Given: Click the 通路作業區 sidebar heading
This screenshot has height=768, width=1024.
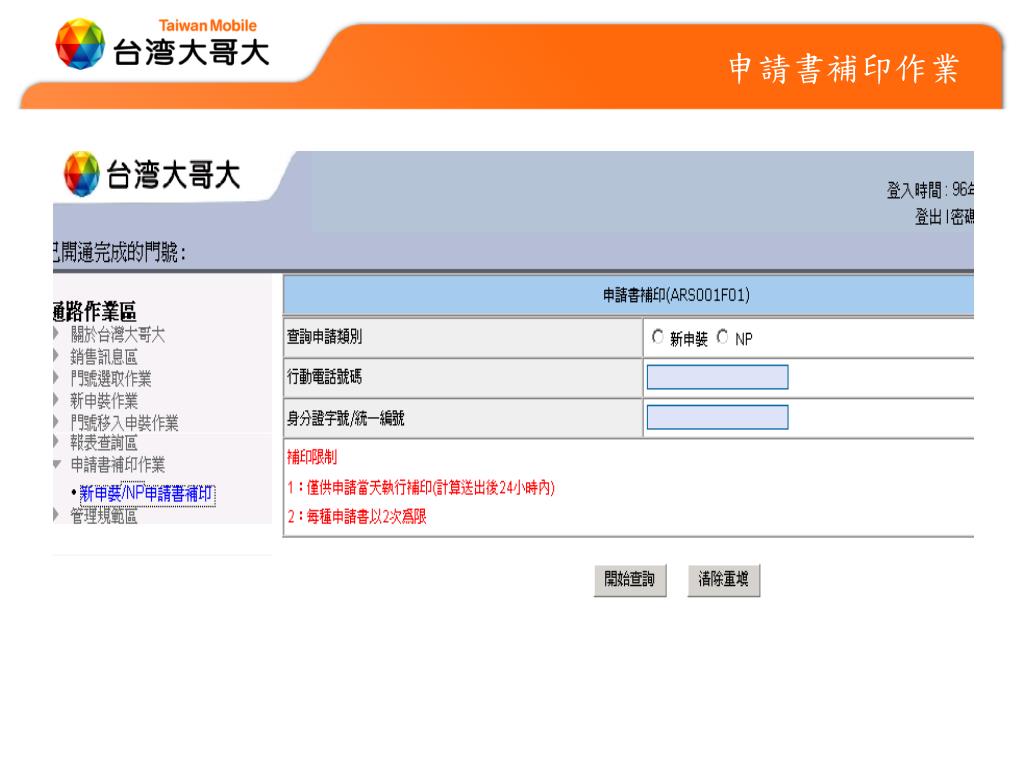Looking at the screenshot, I should tap(95, 311).
